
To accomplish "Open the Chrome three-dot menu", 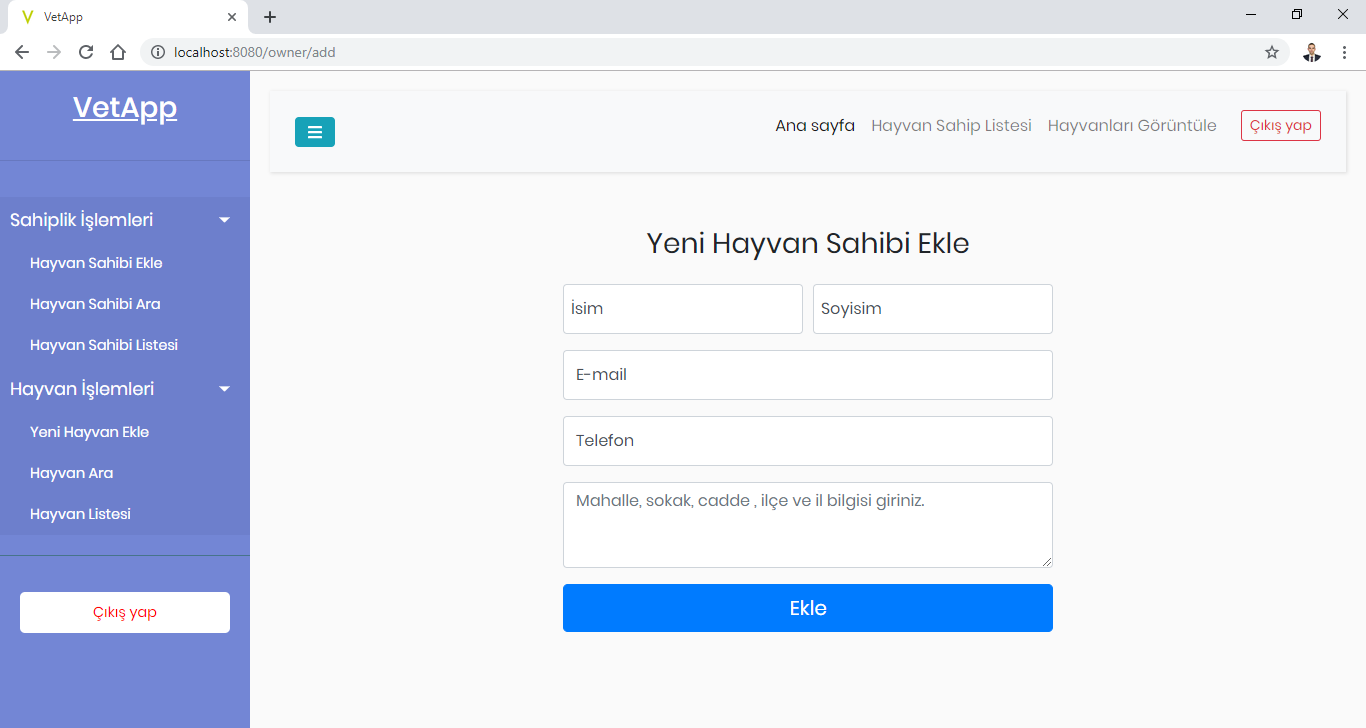I will (x=1344, y=53).
